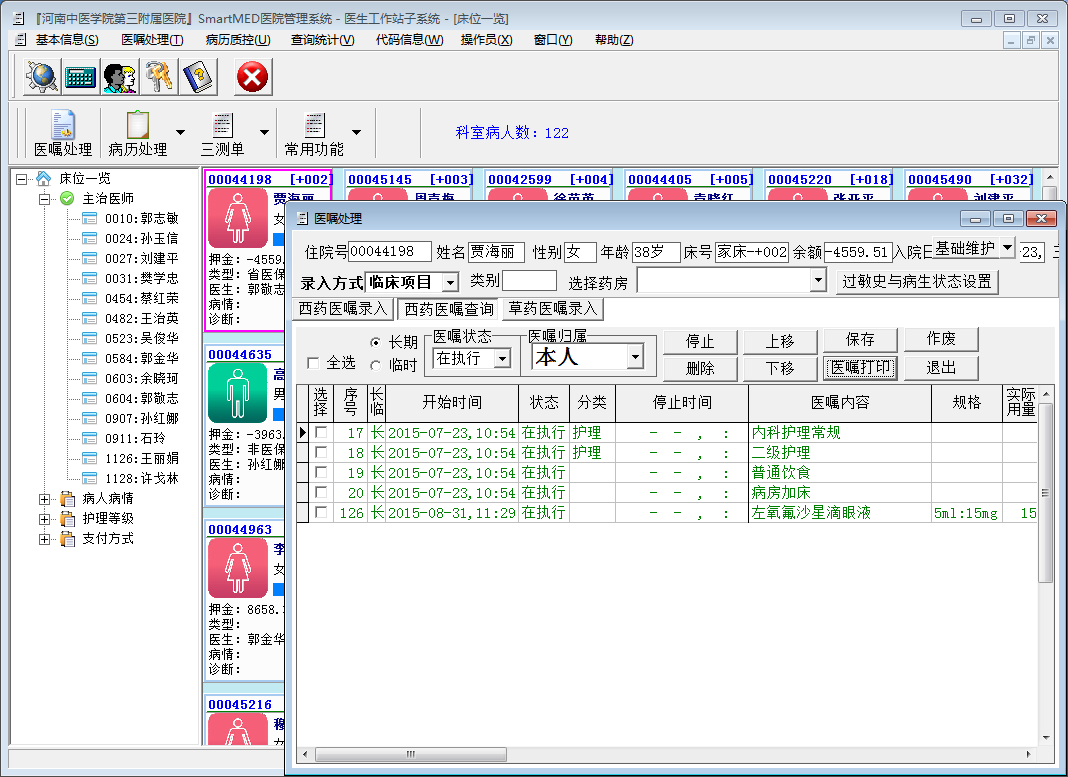
Task: Open 医嘱处理 document icon in toolbar
Action: tap(63, 125)
